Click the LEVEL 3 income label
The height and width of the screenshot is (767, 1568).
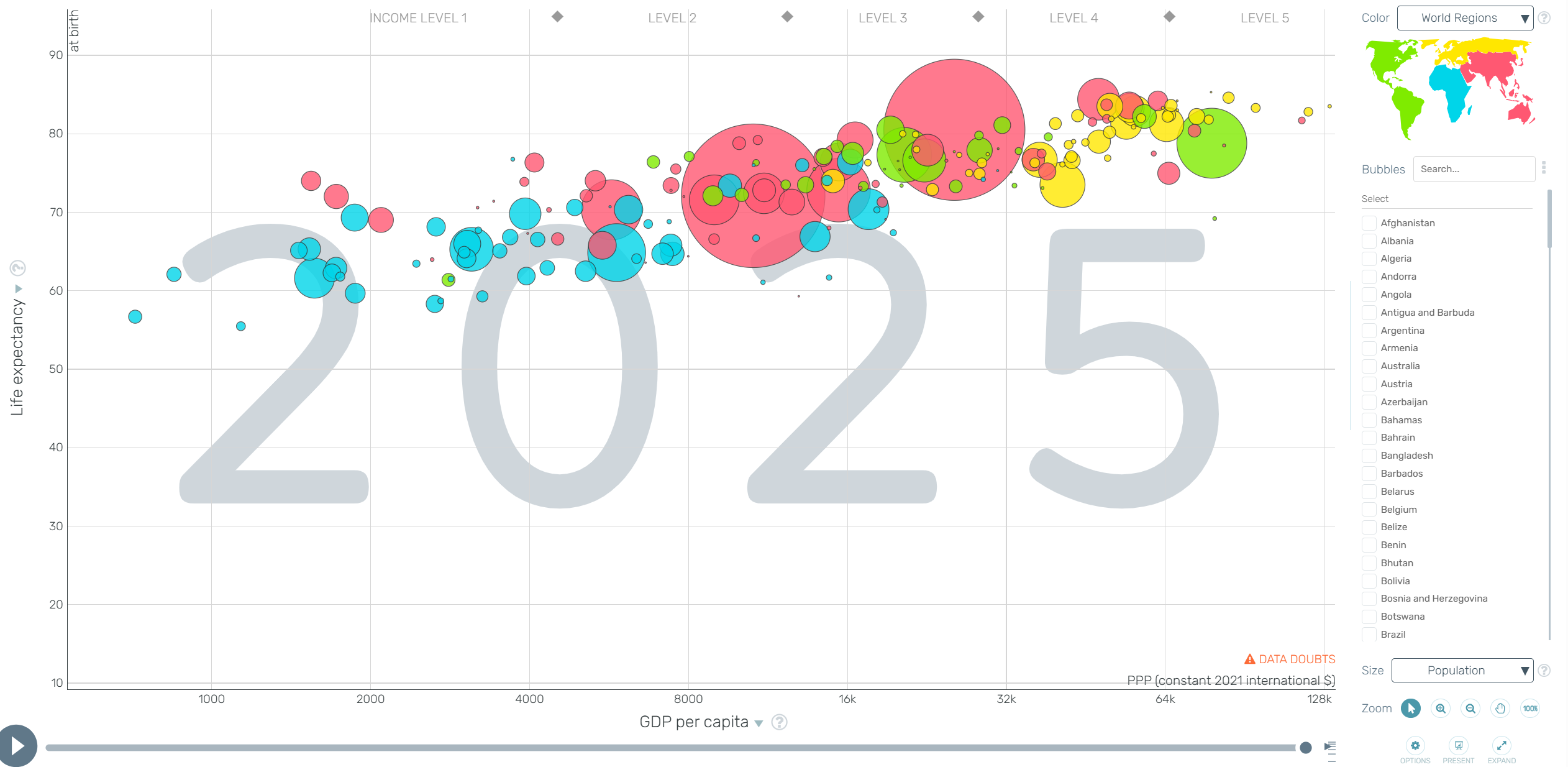(883, 18)
